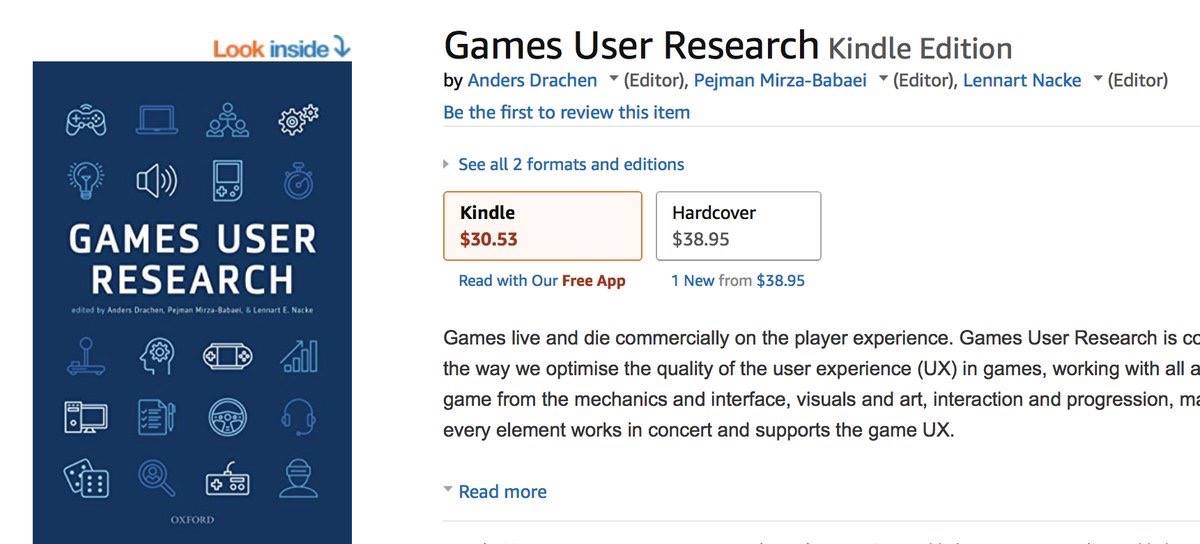This screenshot has width=1200, height=544.
Task: Click the stopwatch icon on book cover
Action: coord(298,180)
